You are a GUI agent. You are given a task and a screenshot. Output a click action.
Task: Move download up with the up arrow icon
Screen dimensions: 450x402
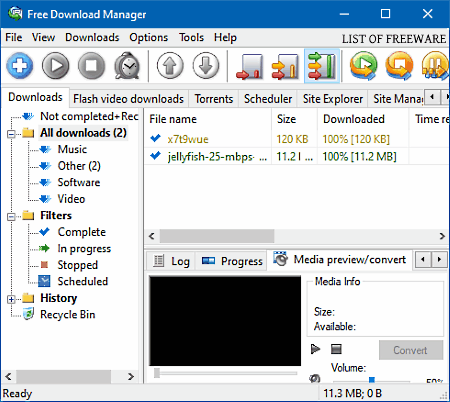(x=170, y=66)
